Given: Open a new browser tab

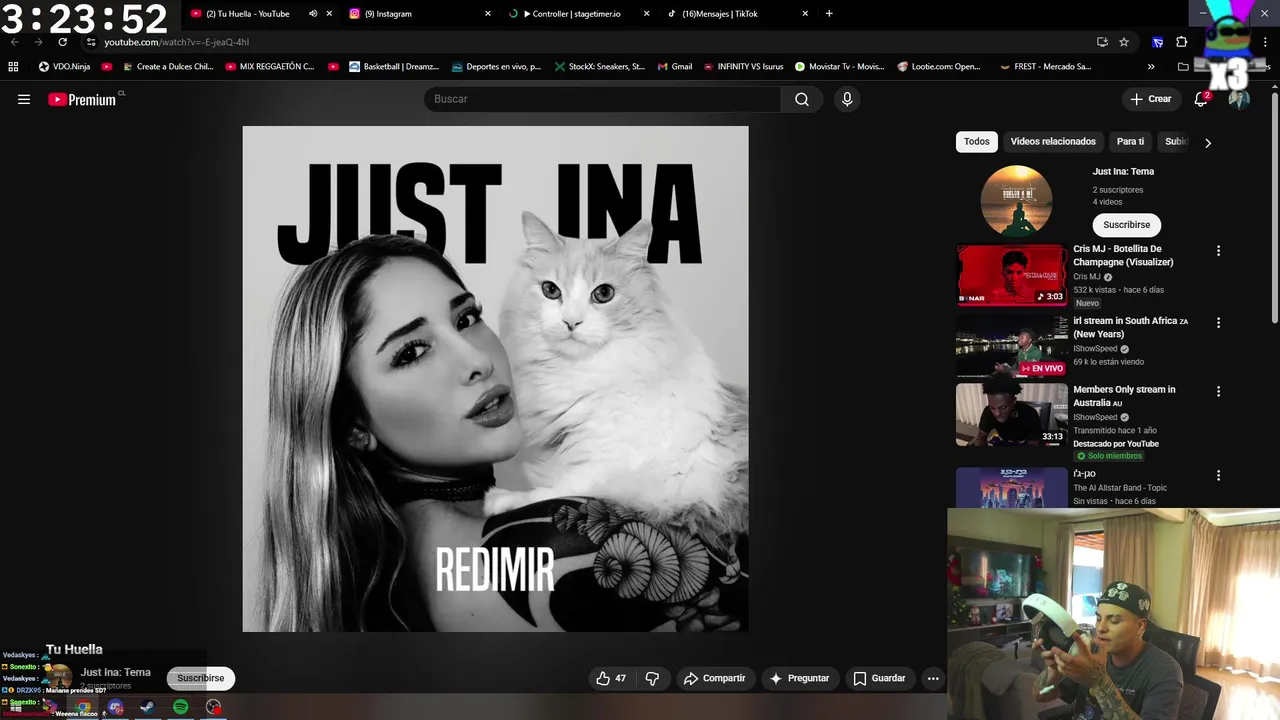Looking at the screenshot, I should click(829, 14).
